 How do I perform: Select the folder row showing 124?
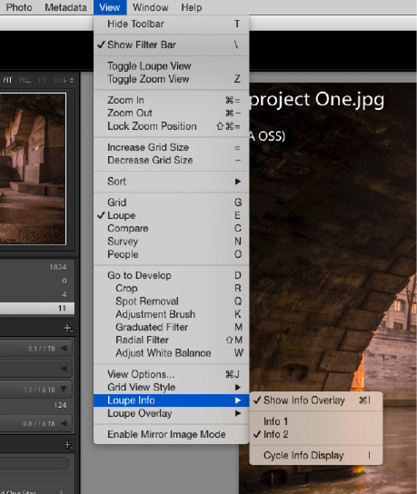pos(36,406)
